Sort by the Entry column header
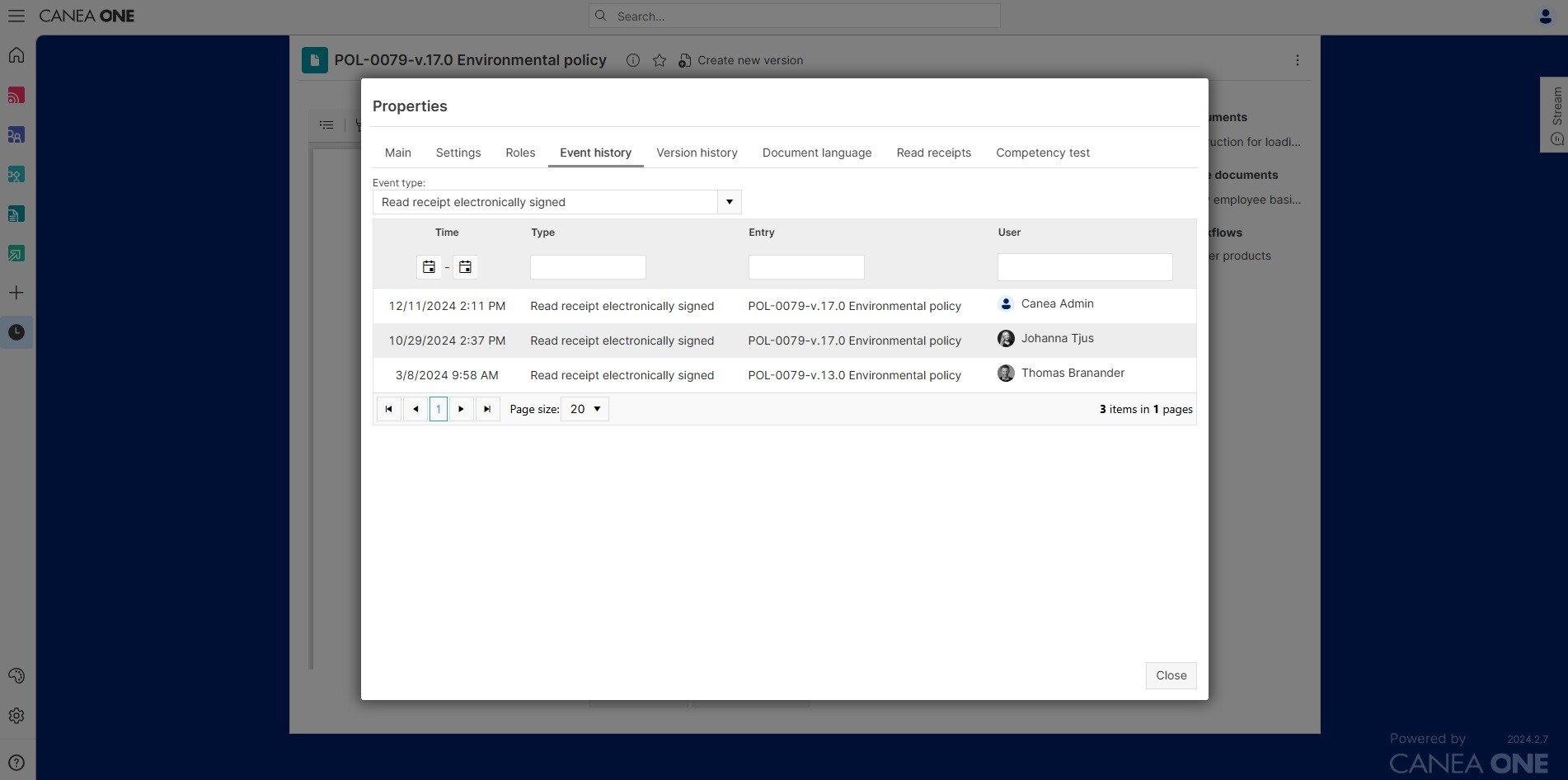1568x780 pixels. [762, 233]
